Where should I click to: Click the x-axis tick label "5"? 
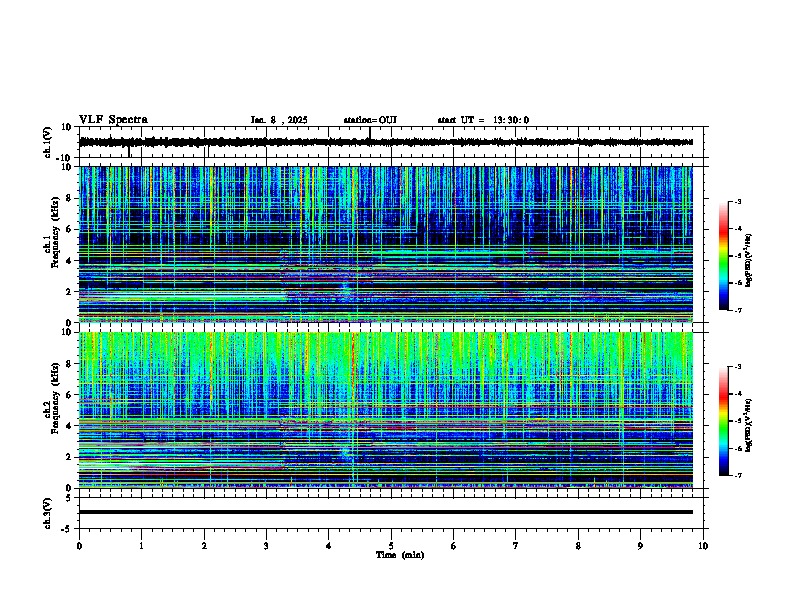[391, 546]
